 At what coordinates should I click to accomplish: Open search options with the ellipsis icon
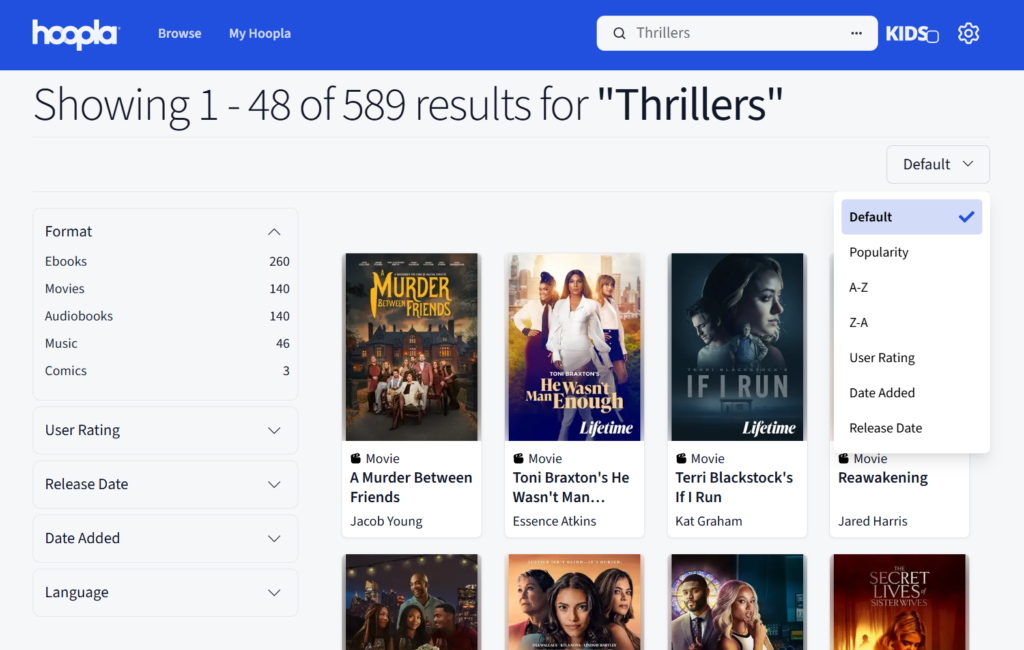[856, 33]
